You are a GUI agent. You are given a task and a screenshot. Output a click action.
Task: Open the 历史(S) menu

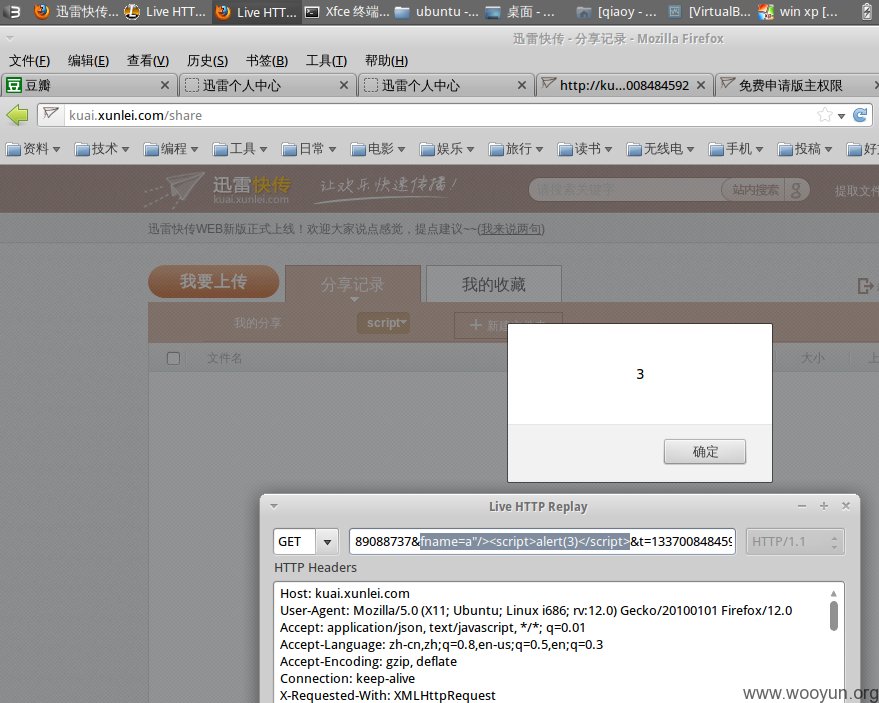pos(207,61)
